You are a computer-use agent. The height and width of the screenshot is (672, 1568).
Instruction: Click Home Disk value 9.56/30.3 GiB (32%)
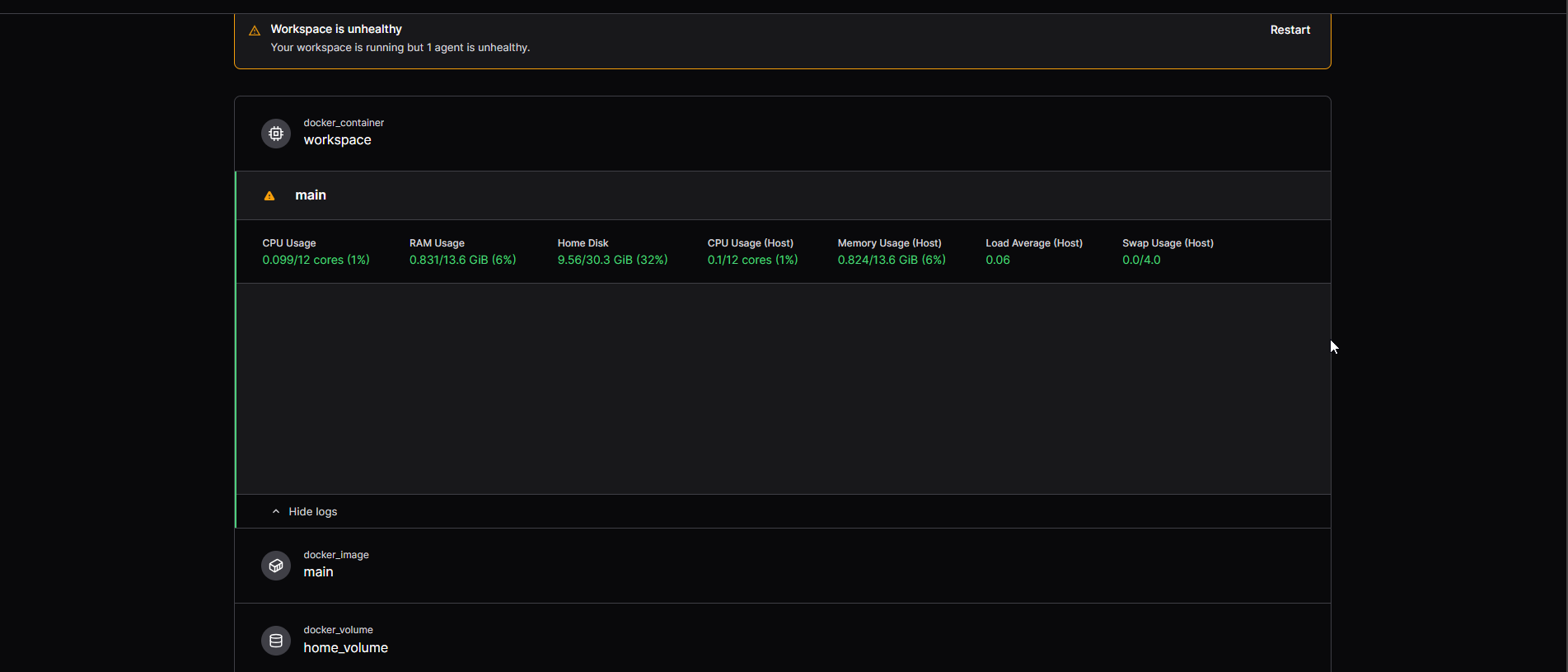click(x=612, y=260)
